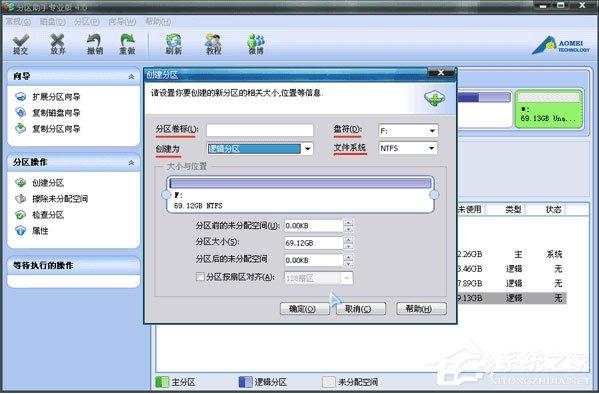
Task: Click the 分区卷标 label input field
Action: 260,130
